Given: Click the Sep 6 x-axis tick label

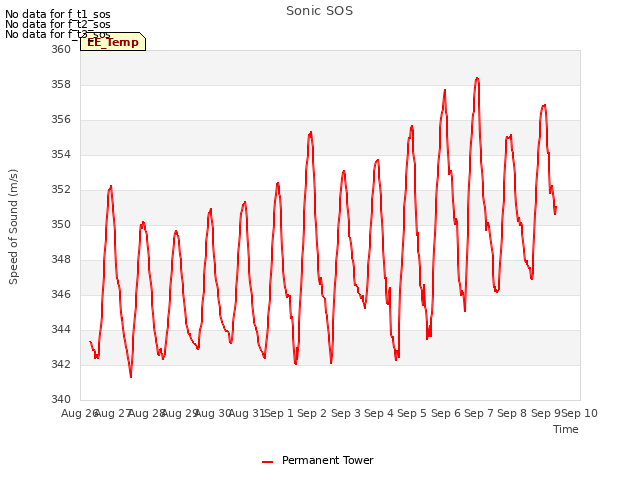Looking at the screenshot, I should coord(446,413).
